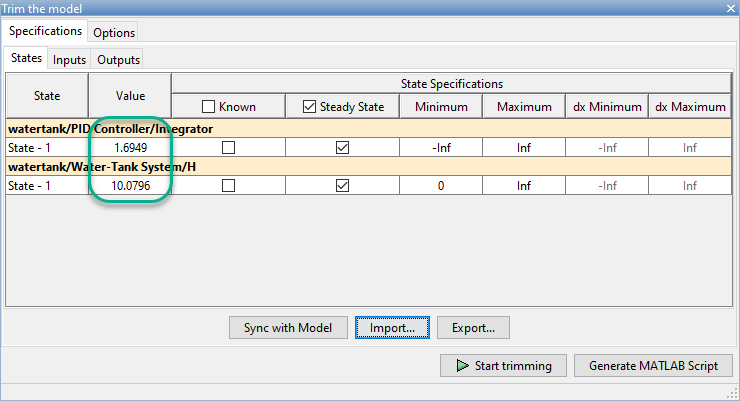Toggle the Known header checkbox
Screen dimensions: 740x401
(x=208, y=107)
